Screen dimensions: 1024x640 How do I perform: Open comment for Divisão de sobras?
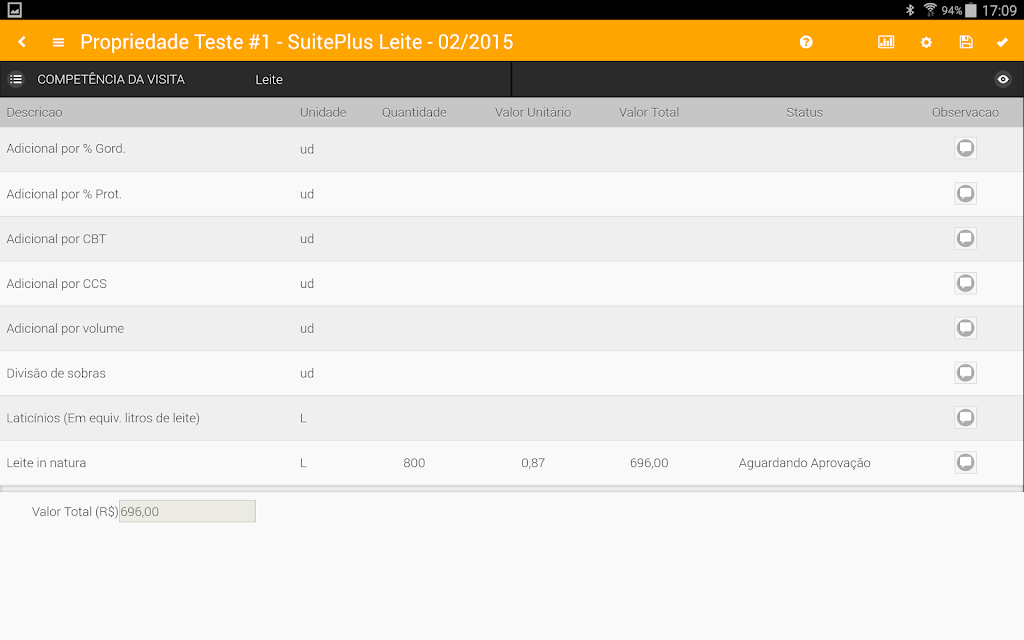click(965, 373)
